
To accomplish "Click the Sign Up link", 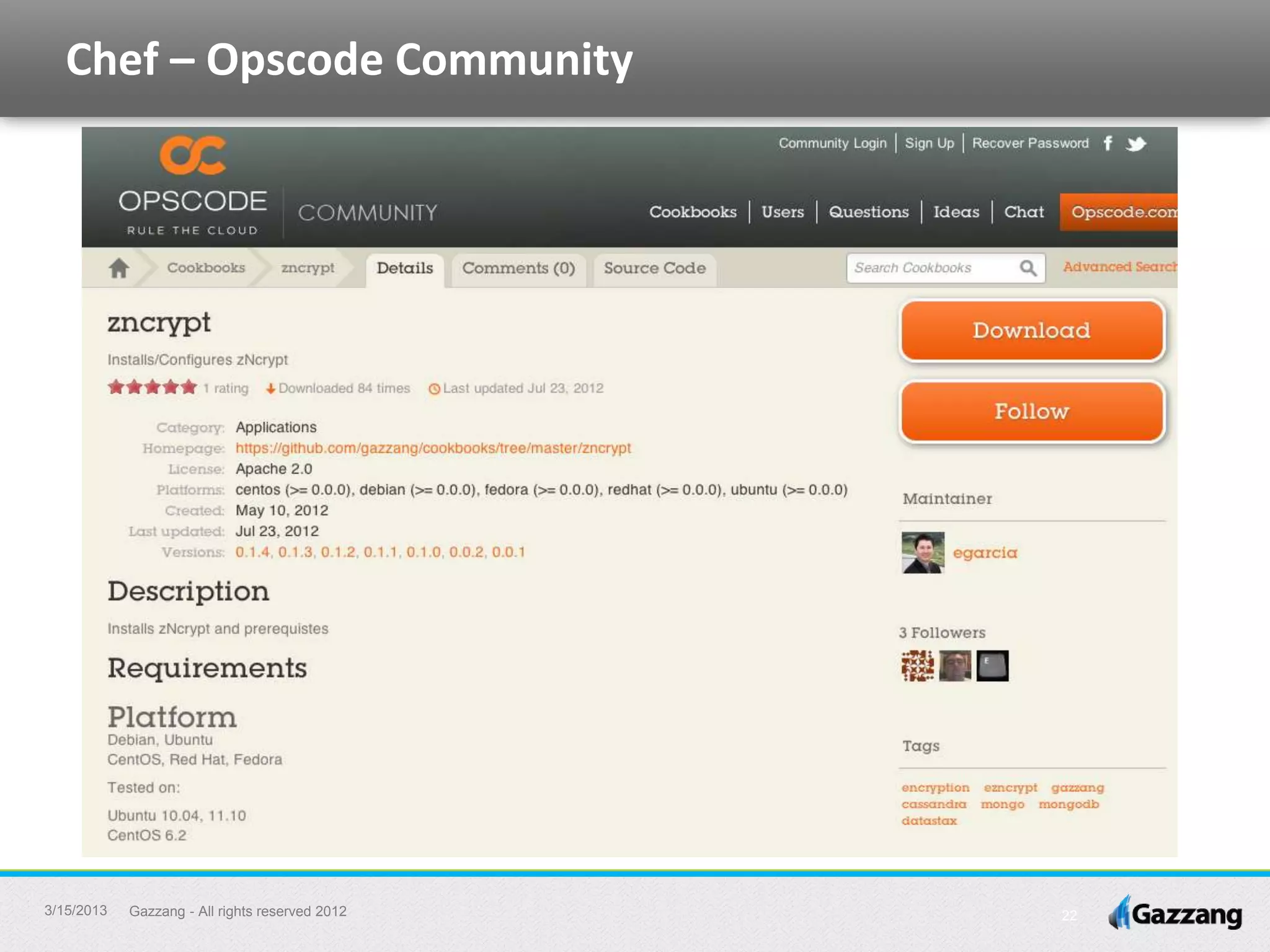I will click(929, 143).
